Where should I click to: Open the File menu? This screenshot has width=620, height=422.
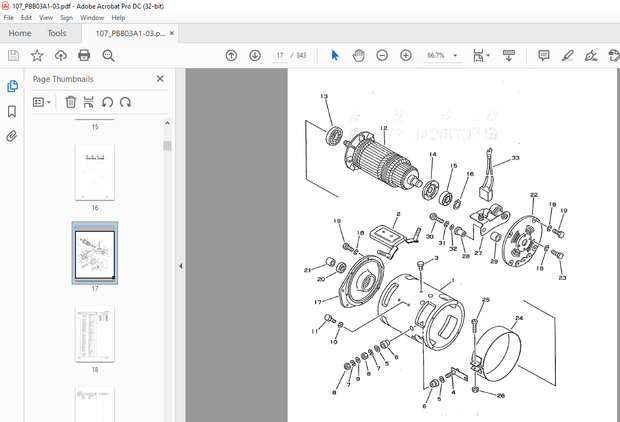pyautogui.click(x=8, y=17)
